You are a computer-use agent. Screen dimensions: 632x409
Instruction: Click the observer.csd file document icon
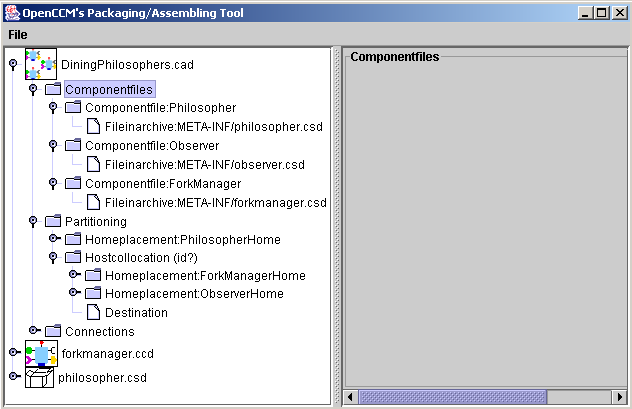click(93, 164)
